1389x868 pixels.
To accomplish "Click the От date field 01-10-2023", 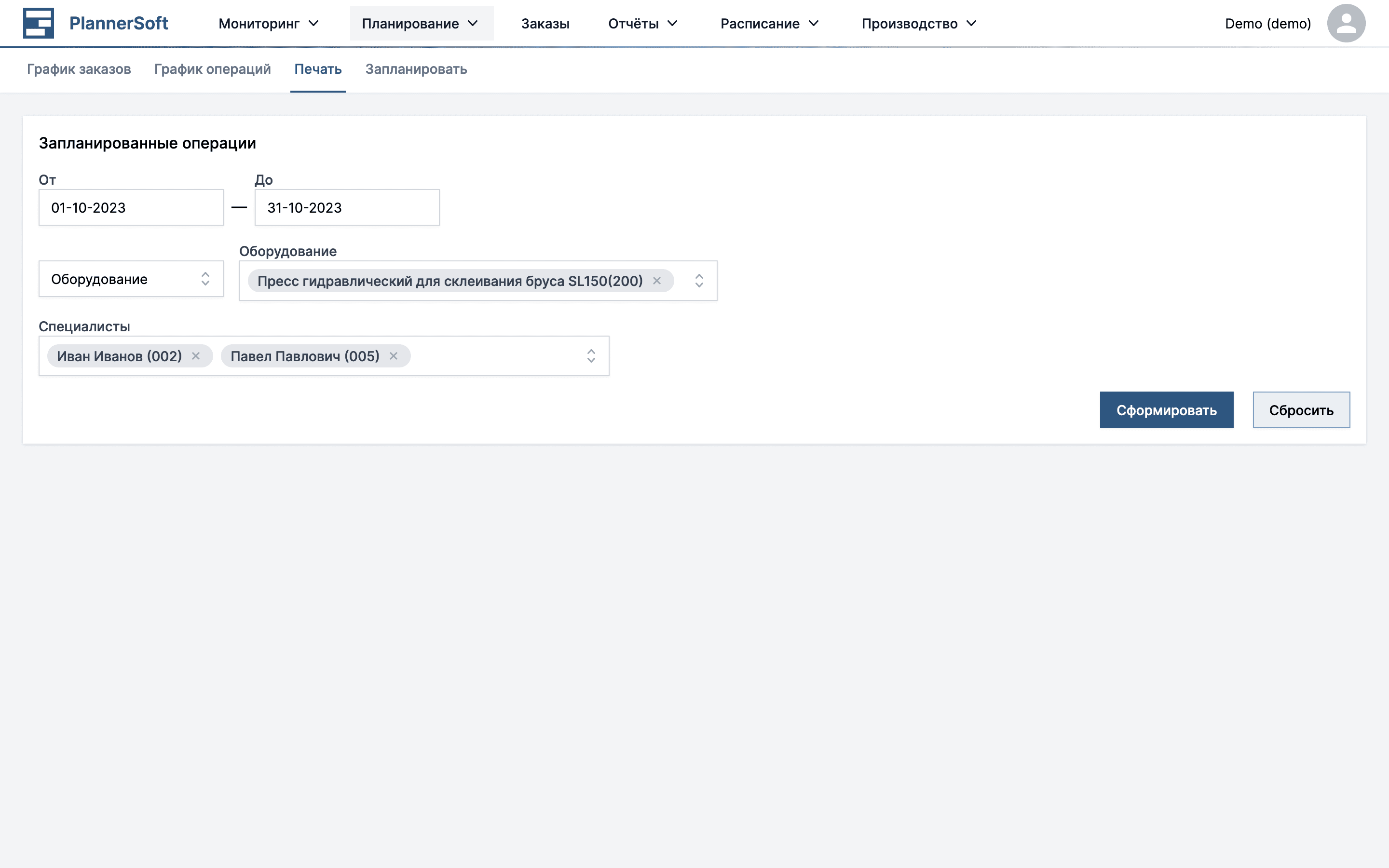I will pyautogui.click(x=131, y=207).
